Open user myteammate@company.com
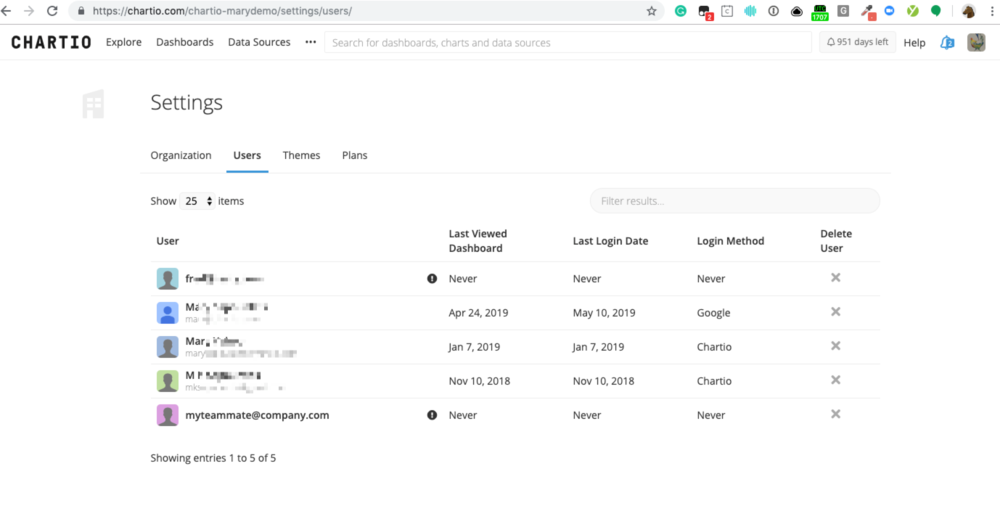 [257, 415]
